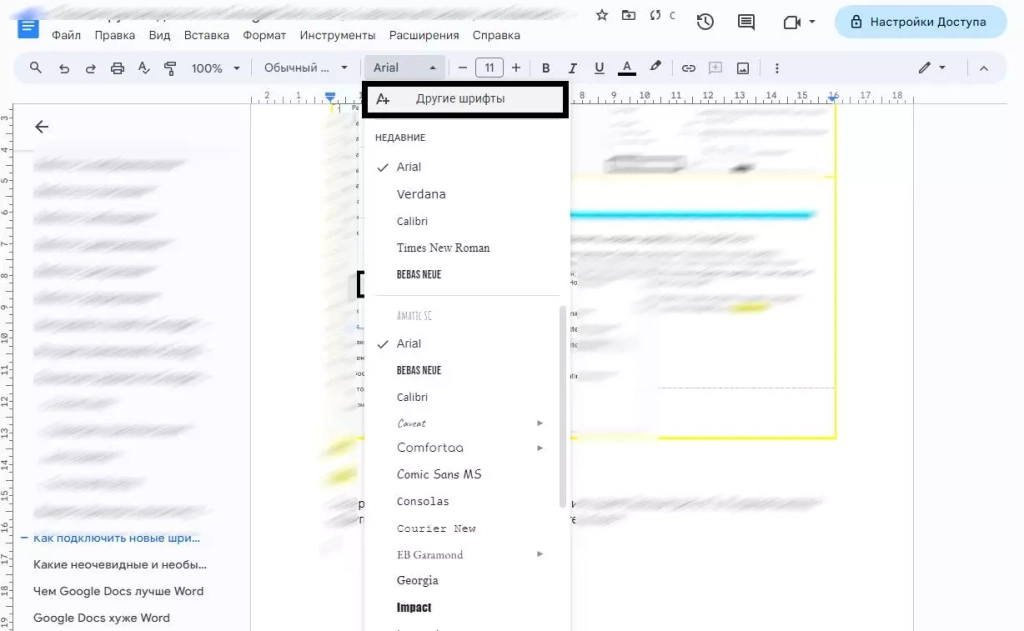The width and height of the screenshot is (1024, 631).
Task: Expand EB Garamond font variants
Action: click(539, 554)
